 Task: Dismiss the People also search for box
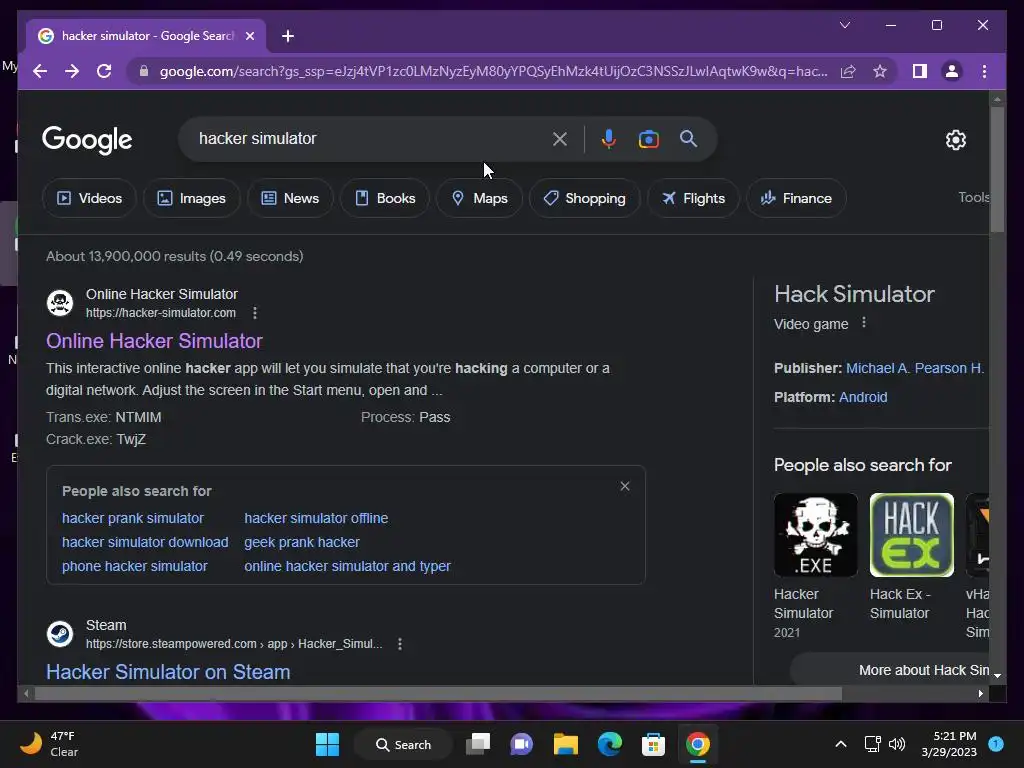coord(625,486)
